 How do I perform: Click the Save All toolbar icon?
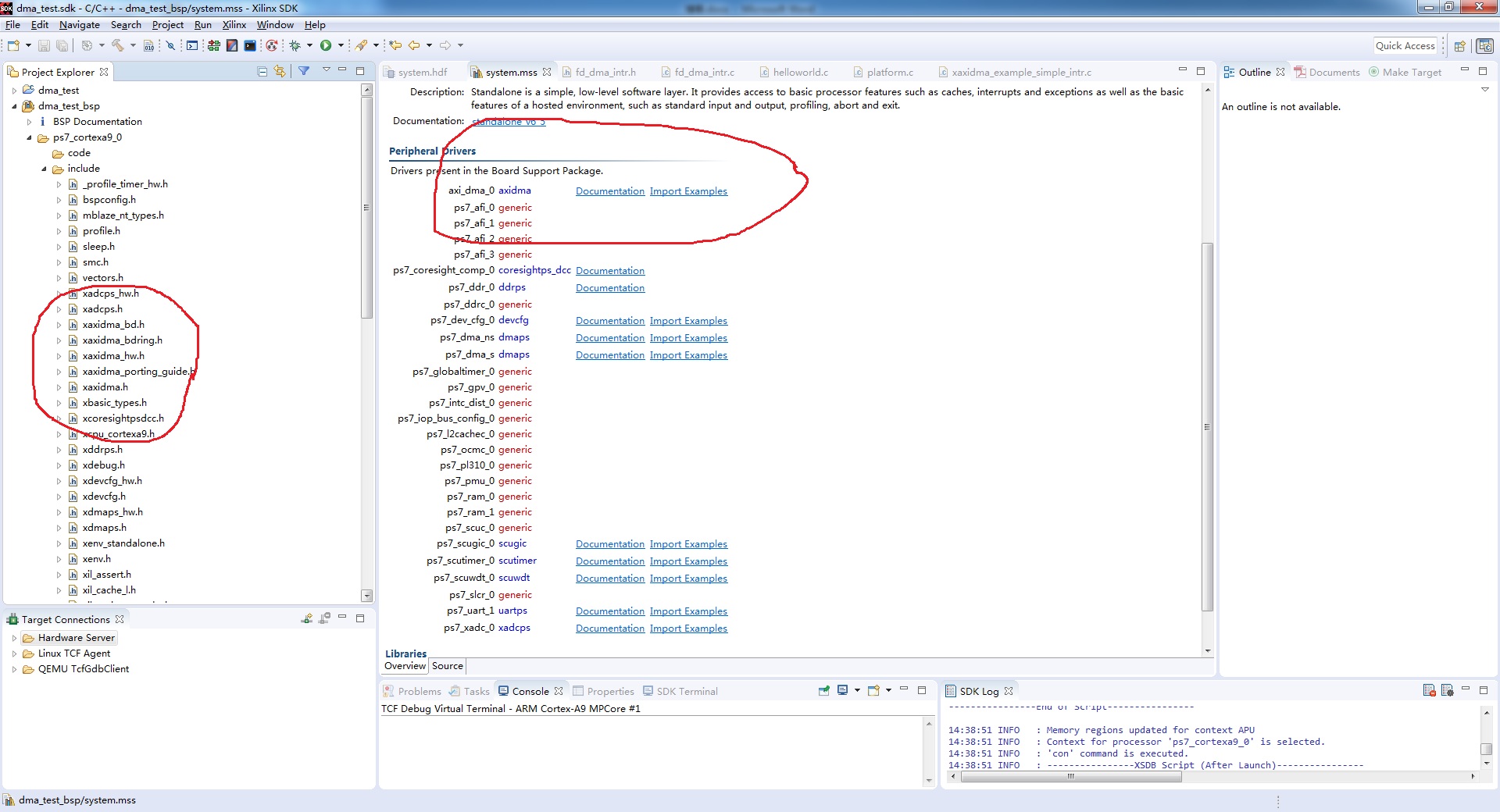(x=62, y=45)
